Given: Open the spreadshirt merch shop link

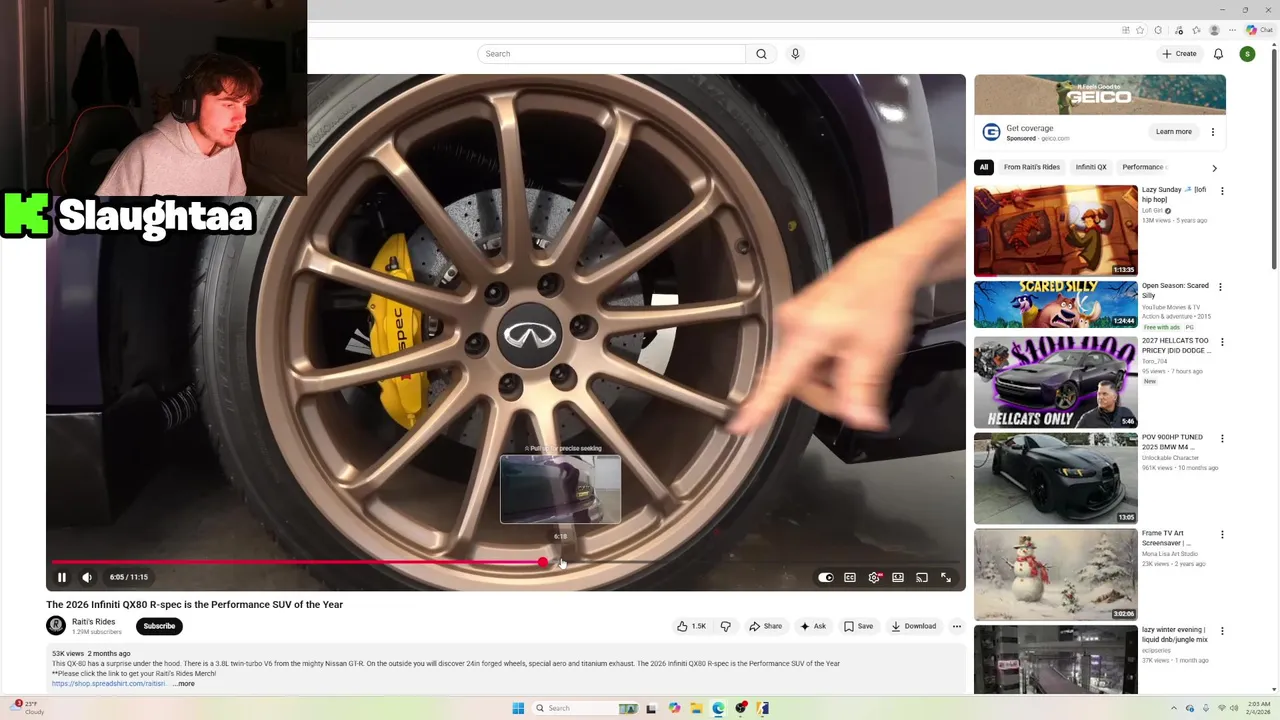Looking at the screenshot, I should [110, 683].
